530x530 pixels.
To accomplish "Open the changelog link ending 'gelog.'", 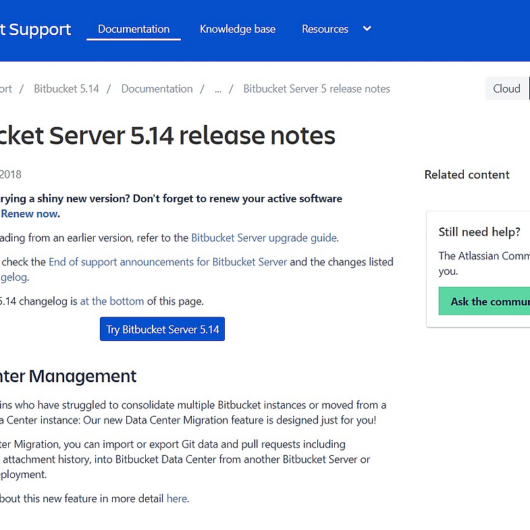I will tap(14, 277).
